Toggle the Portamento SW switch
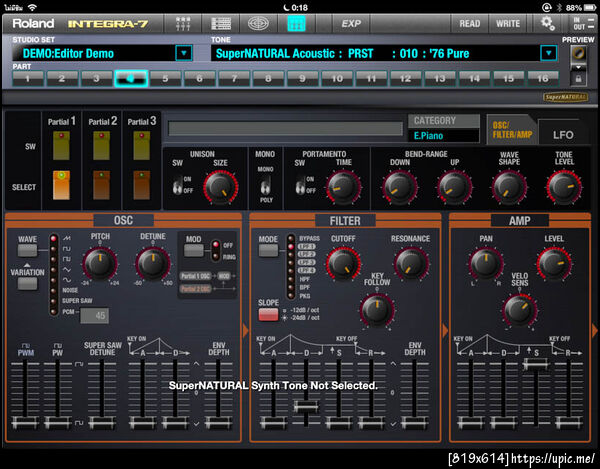This screenshot has height=469, width=600. tap(300, 185)
